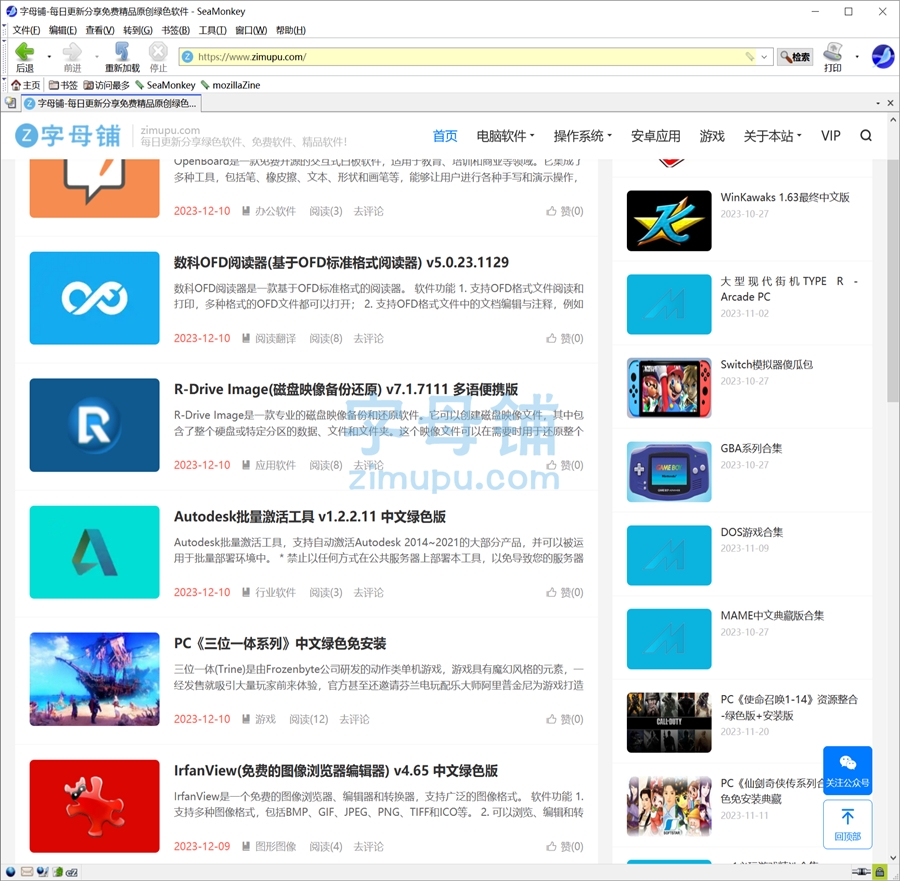This screenshot has height=881, width=900.
Task: Click the 前进 forward arrow
Action: click(x=72, y=57)
